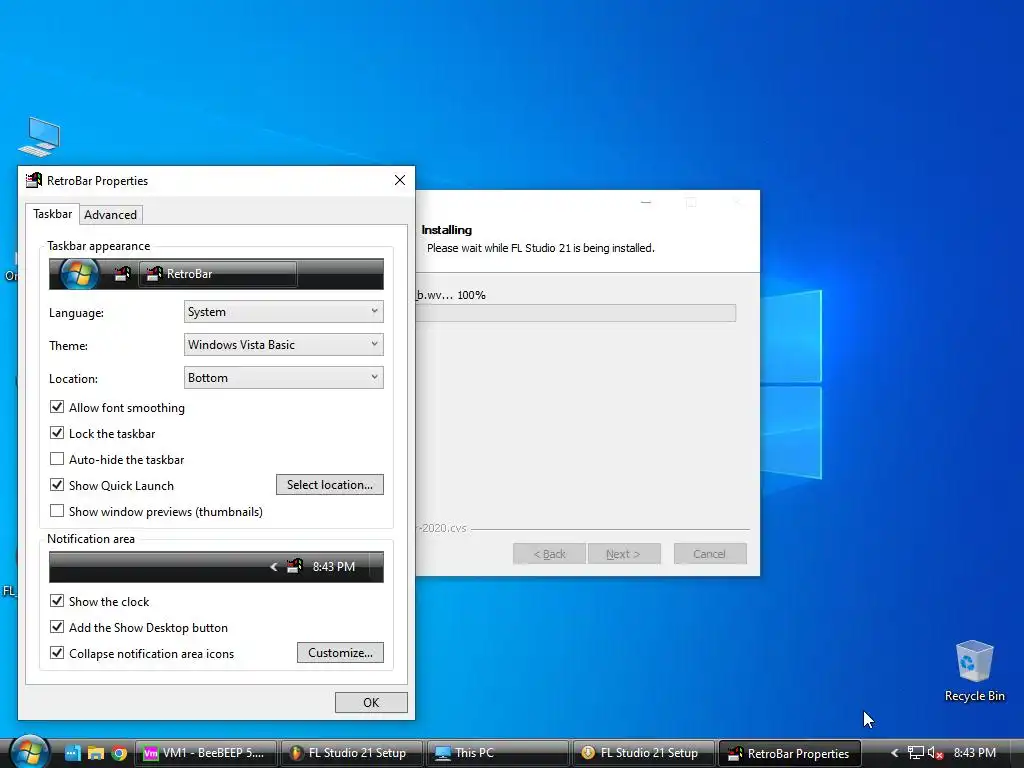Toggle Show Quick Launch checkbox

coord(57,485)
